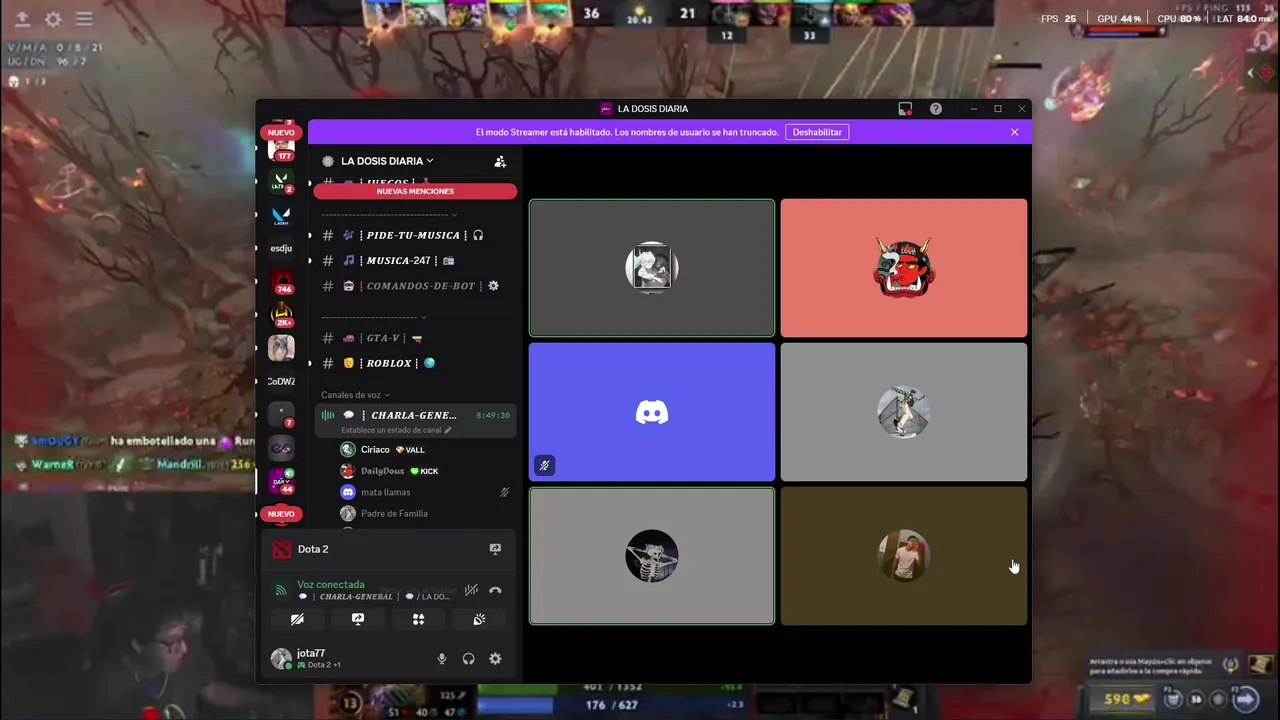Focus the skeleton avatar video tile
This screenshot has width=1280, height=720.
652,556
